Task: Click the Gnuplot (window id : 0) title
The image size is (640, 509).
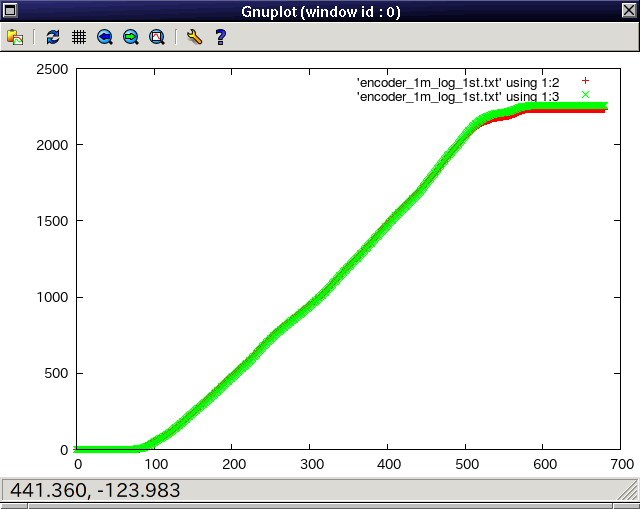Action: coord(321,11)
